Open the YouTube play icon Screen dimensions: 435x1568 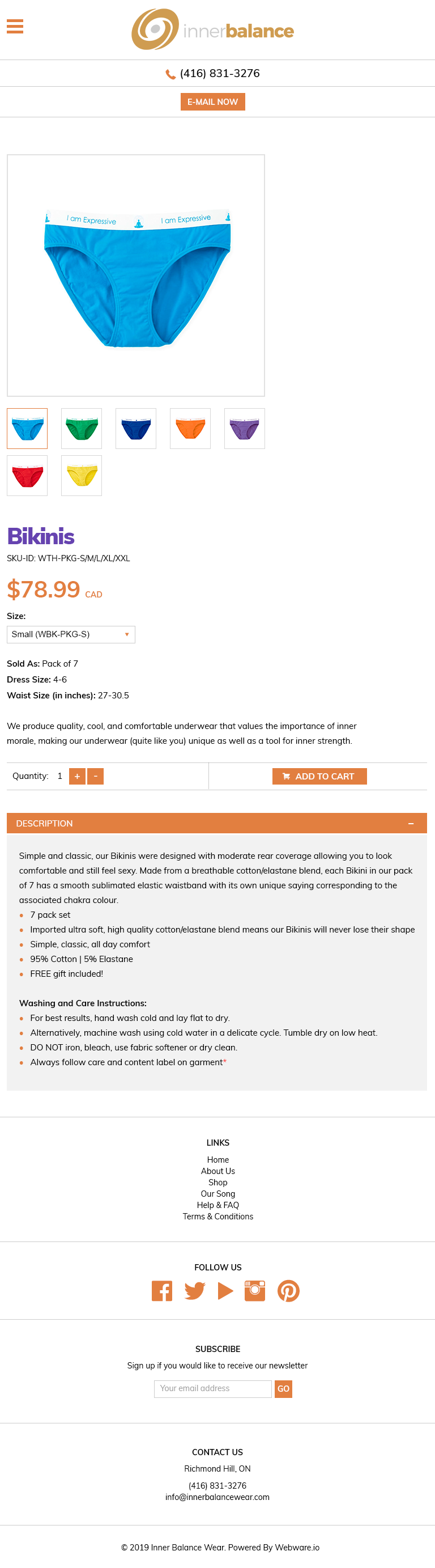tap(226, 1290)
